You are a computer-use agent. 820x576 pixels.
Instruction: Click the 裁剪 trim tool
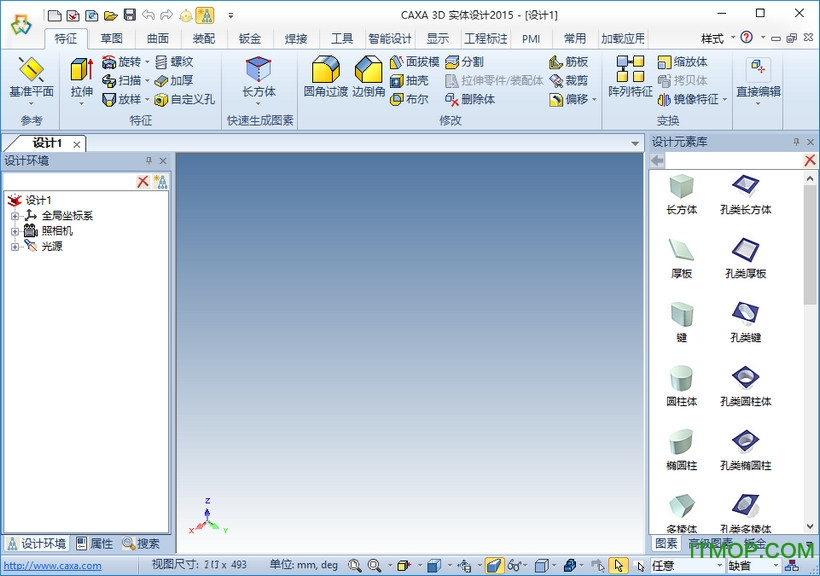568,80
